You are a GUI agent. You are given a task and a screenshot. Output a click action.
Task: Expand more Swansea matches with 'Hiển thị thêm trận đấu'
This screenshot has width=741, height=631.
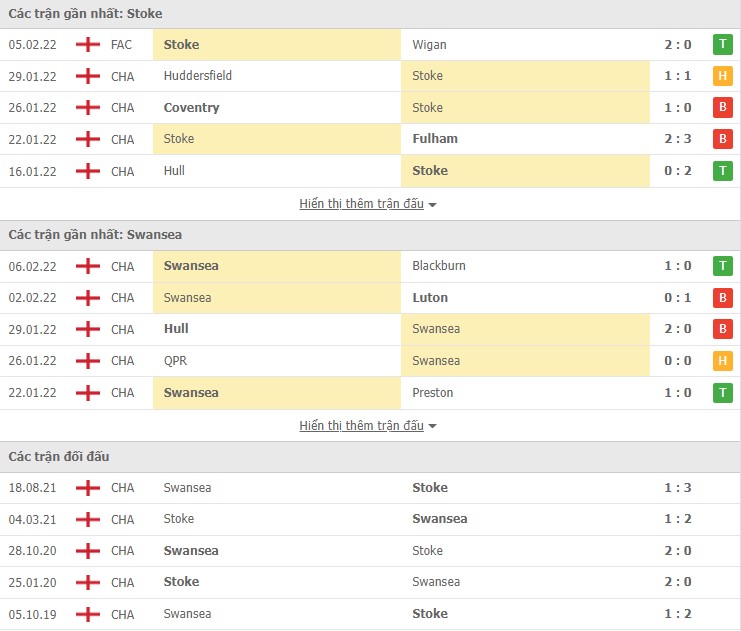[361, 426]
